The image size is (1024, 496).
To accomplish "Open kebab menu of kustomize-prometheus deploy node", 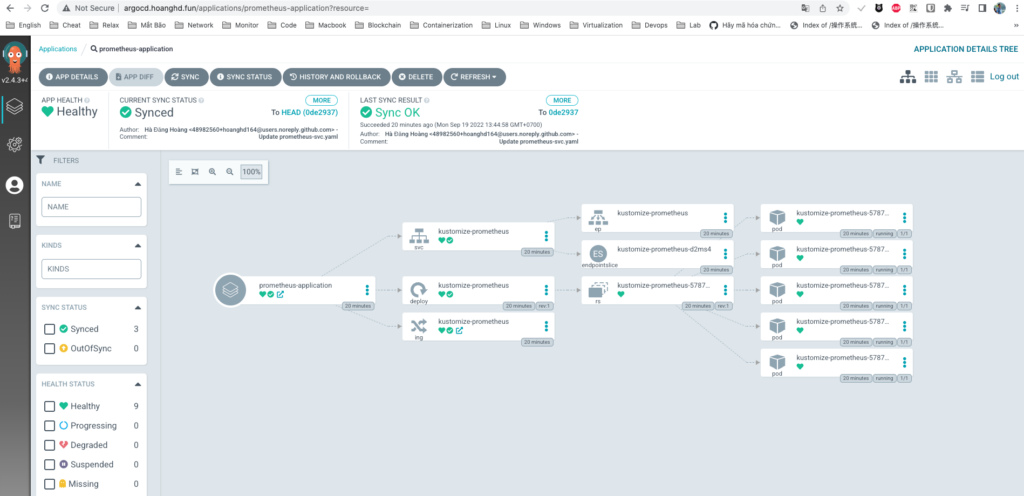I will [x=546, y=290].
